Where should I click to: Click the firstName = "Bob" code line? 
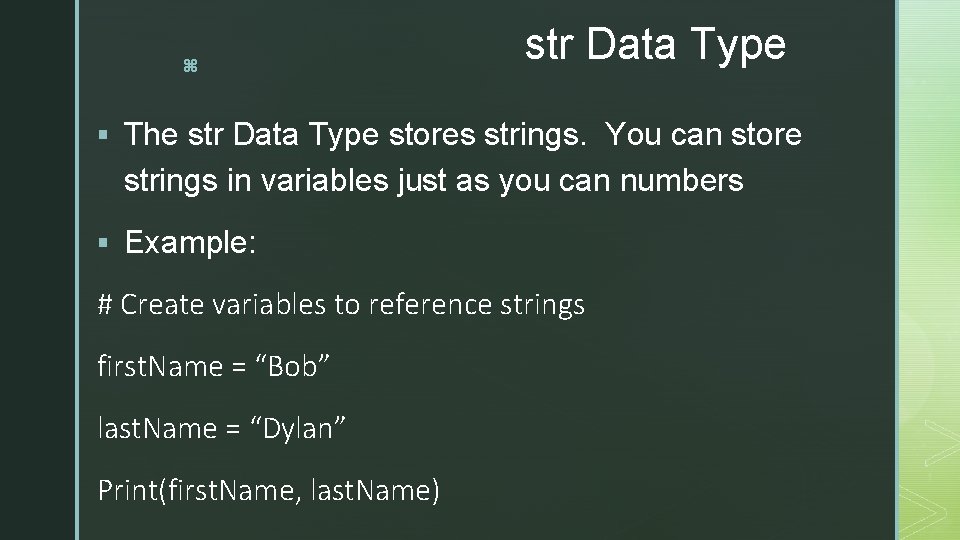click(214, 366)
